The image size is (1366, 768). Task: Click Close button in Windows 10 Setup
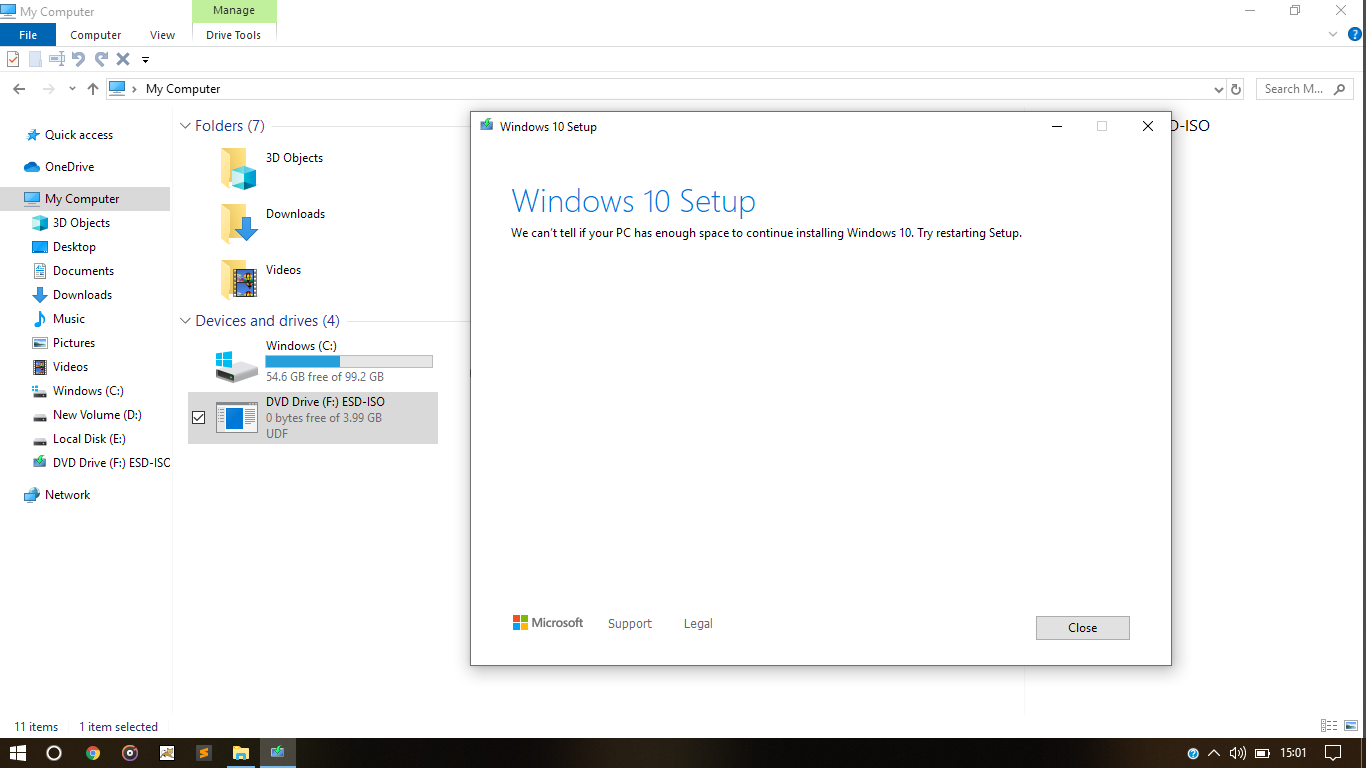point(1083,628)
